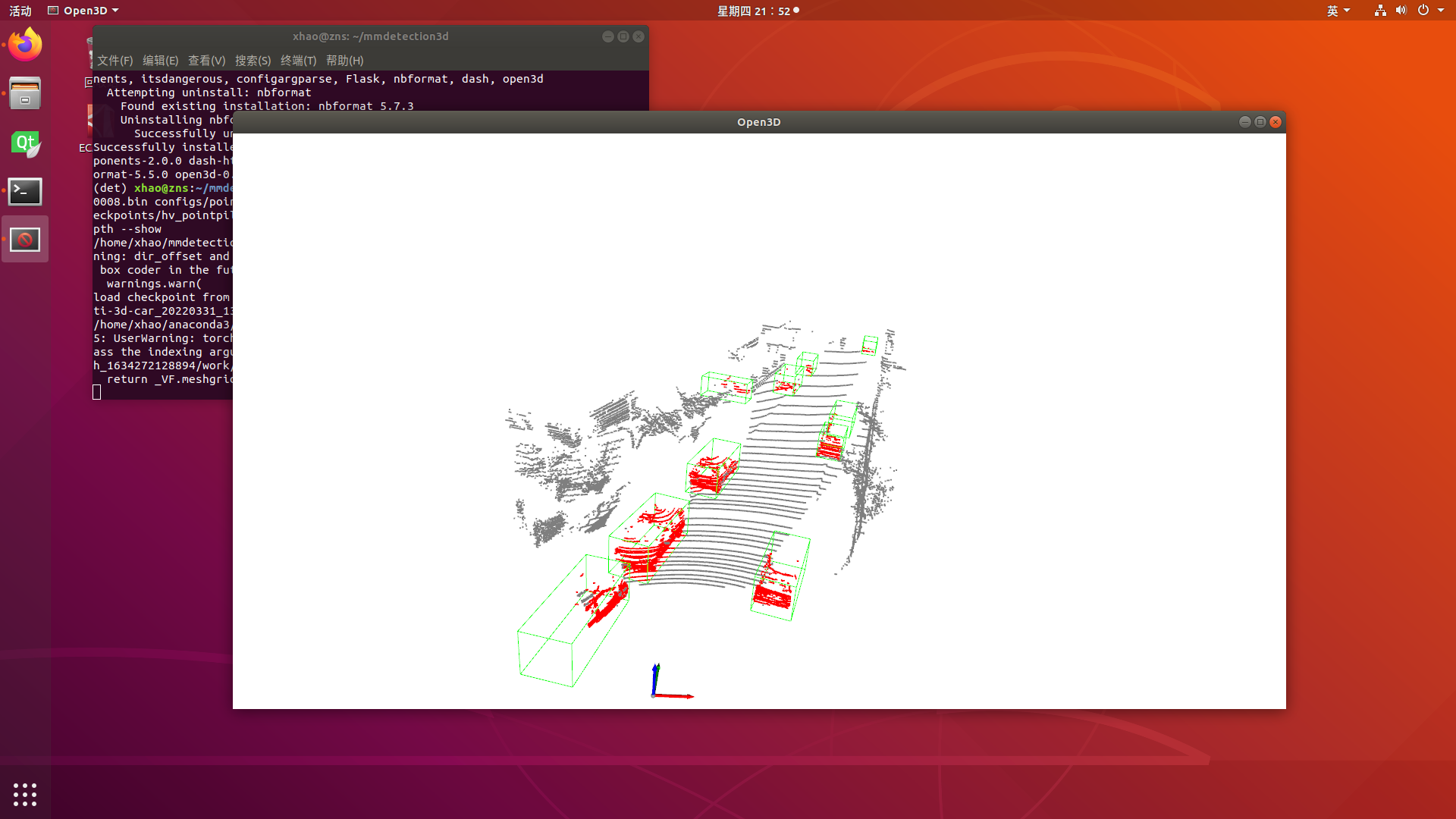1456x819 pixels.
Task: Open Firefox from the dock
Action: 25,45
